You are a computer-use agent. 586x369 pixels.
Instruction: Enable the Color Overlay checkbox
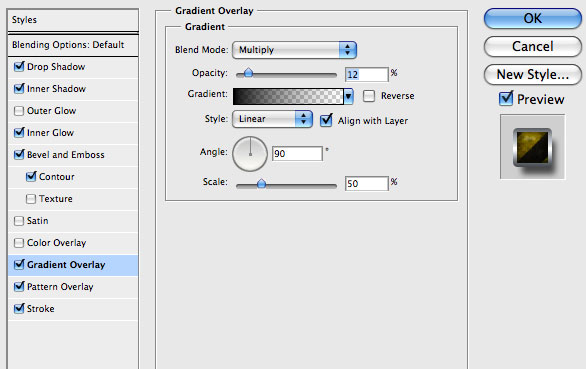point(19,243)
